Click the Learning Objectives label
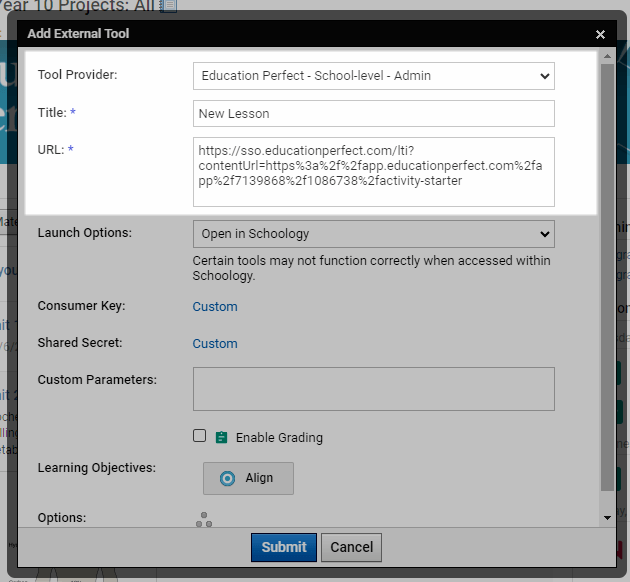The width and height of the screenshot is (630, 582). tap(97, 468)
